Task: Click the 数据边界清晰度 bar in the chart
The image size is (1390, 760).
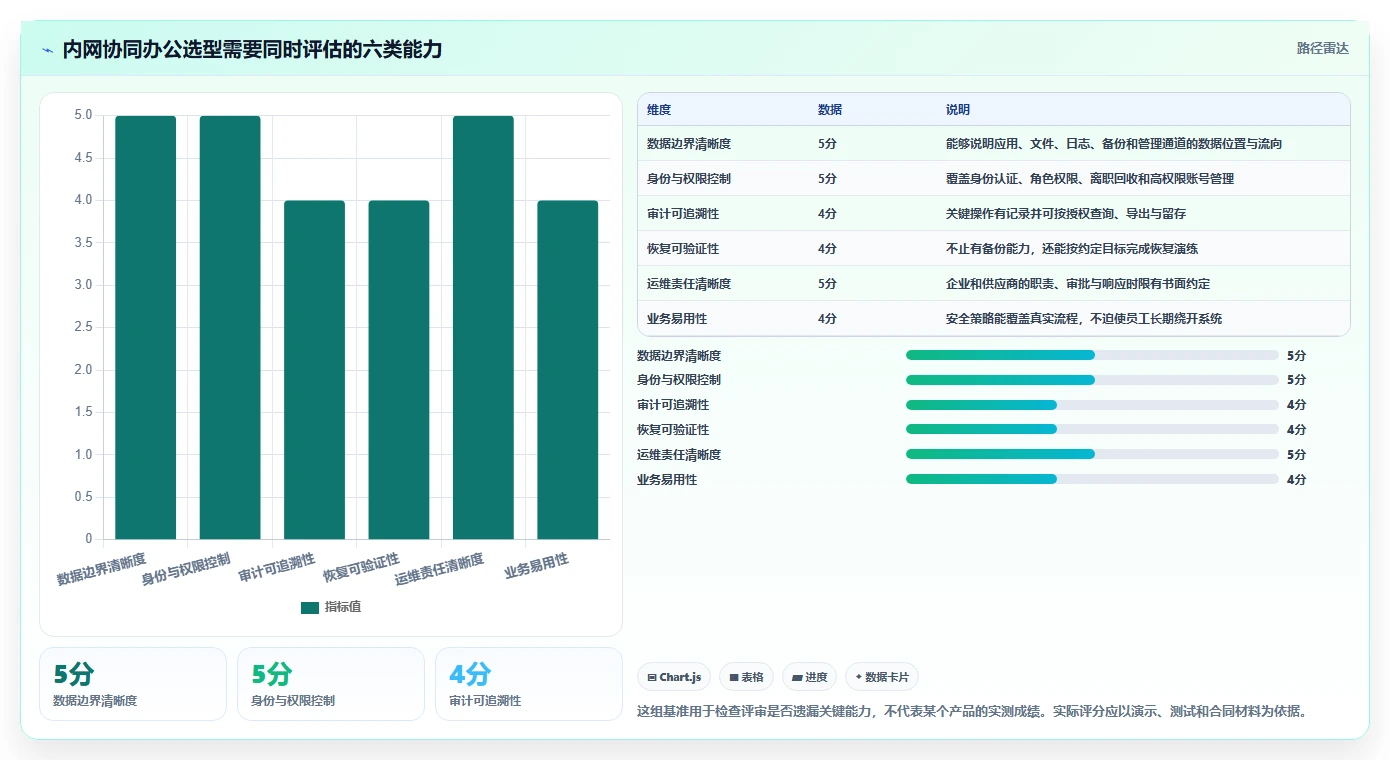Action: [146, 328]
